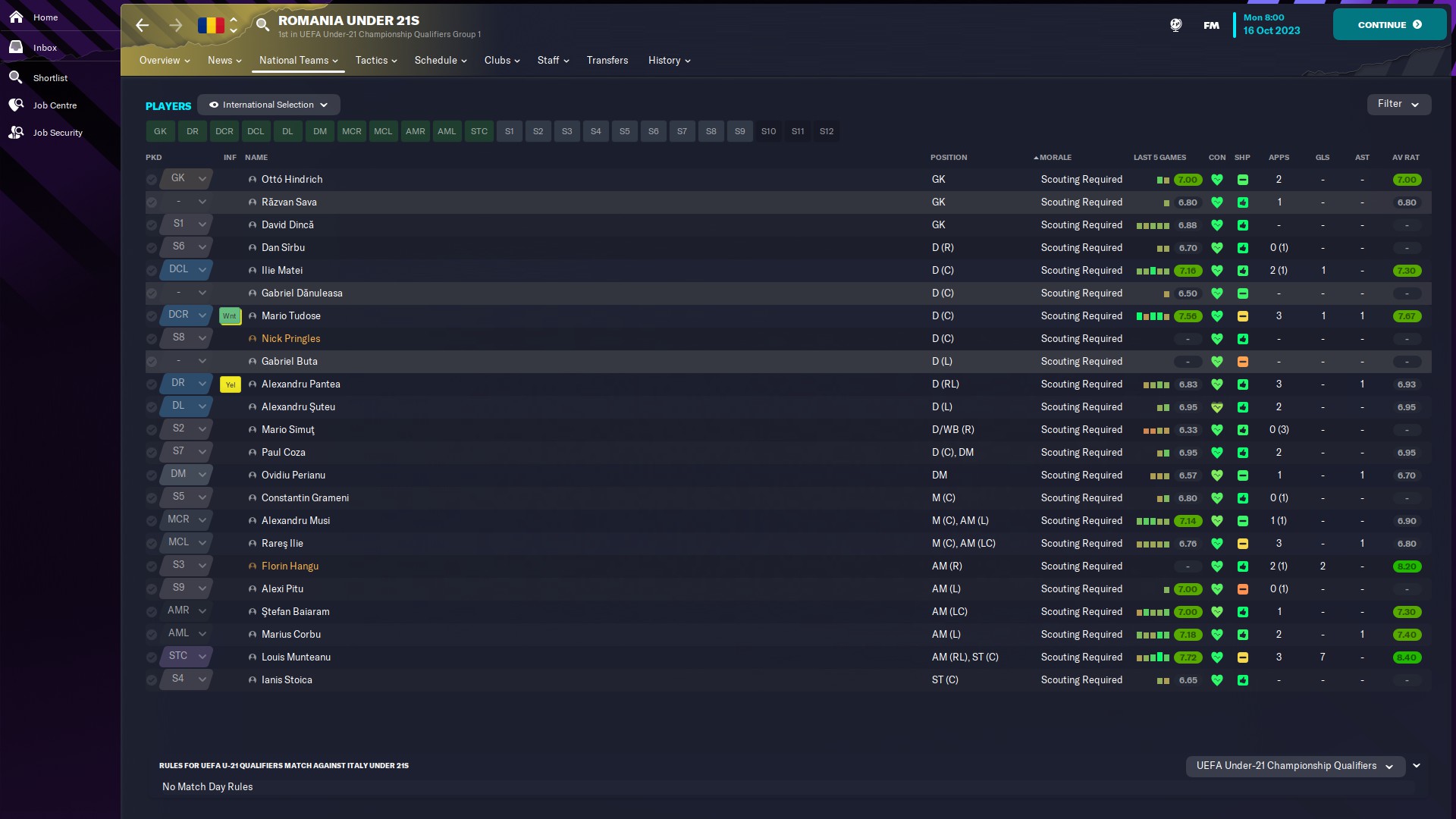Viewport: 1456px width, 819px height.
Task: Open the Inbox sidebar icon
Action: pyautogui.click(x=16, y=47)
